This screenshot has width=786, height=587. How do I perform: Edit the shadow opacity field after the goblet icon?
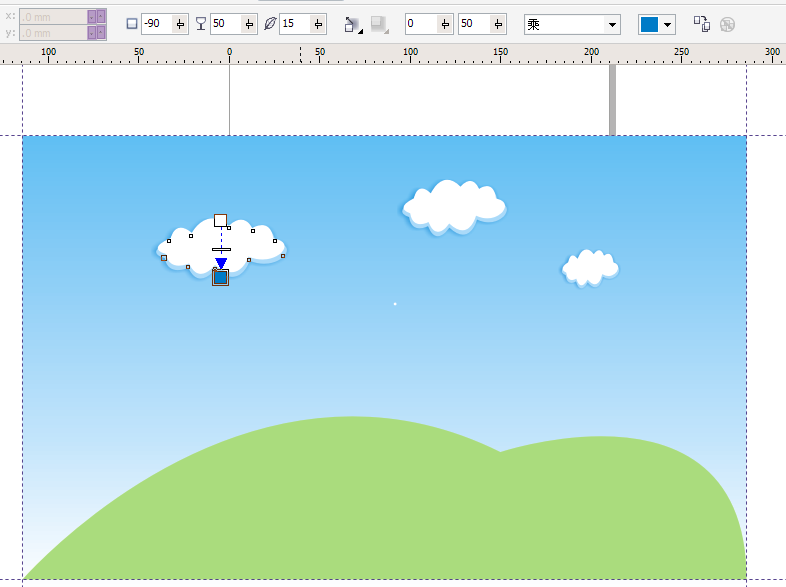[226, 24]
